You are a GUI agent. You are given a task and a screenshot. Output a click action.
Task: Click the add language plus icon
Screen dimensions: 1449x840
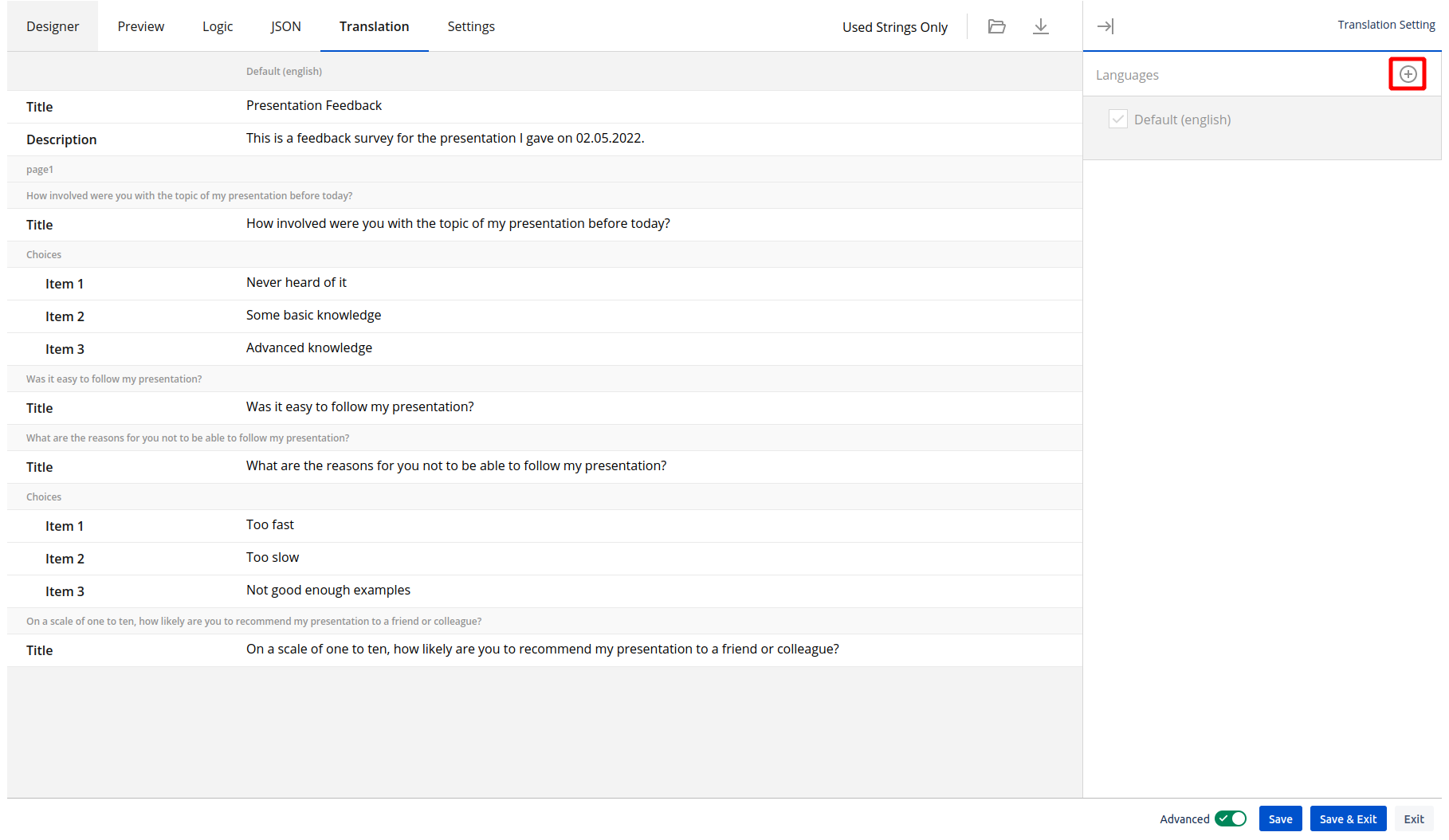coord(1408,74)
